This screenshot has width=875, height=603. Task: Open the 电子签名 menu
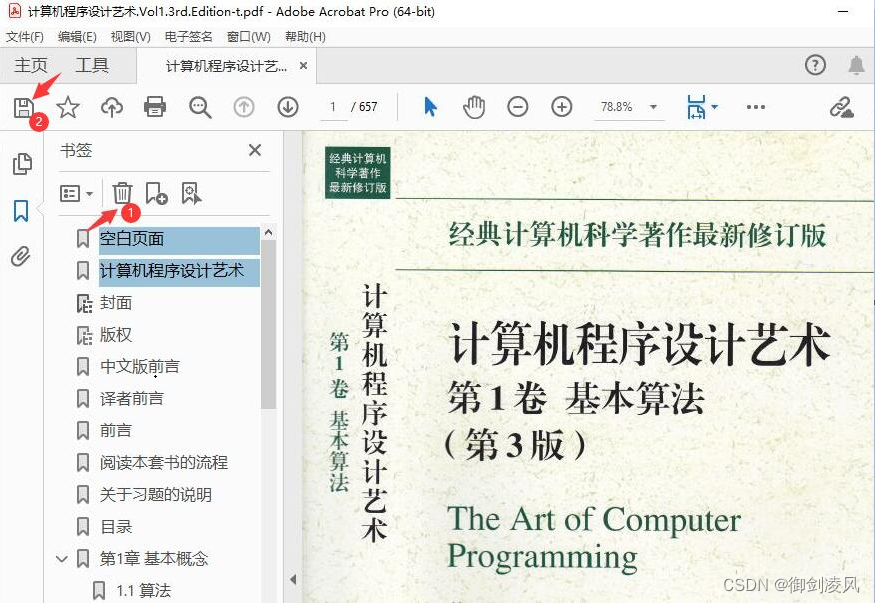(x=189, y=37)
